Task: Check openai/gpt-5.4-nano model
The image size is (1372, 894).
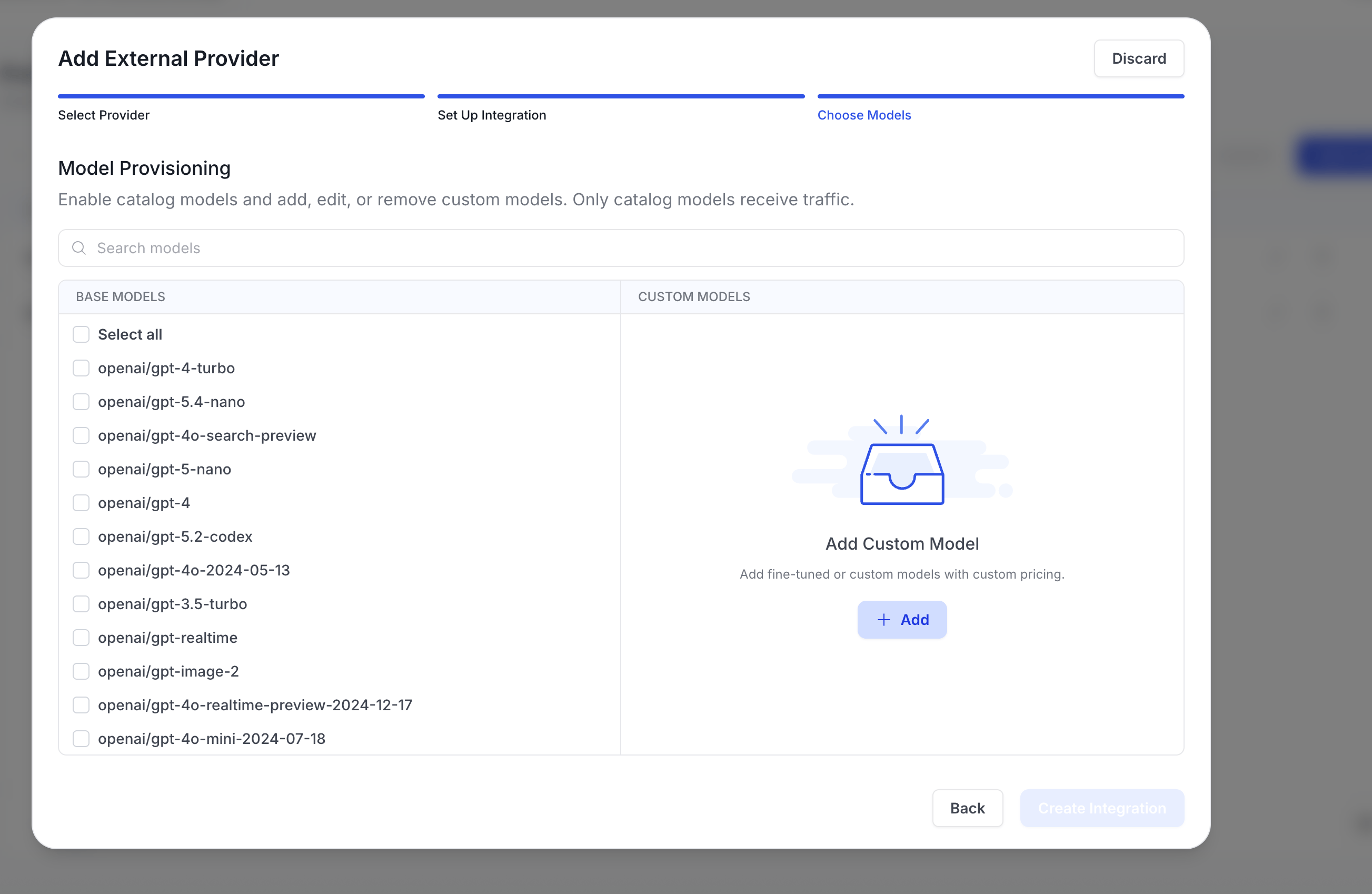Action: pos(81,402)
